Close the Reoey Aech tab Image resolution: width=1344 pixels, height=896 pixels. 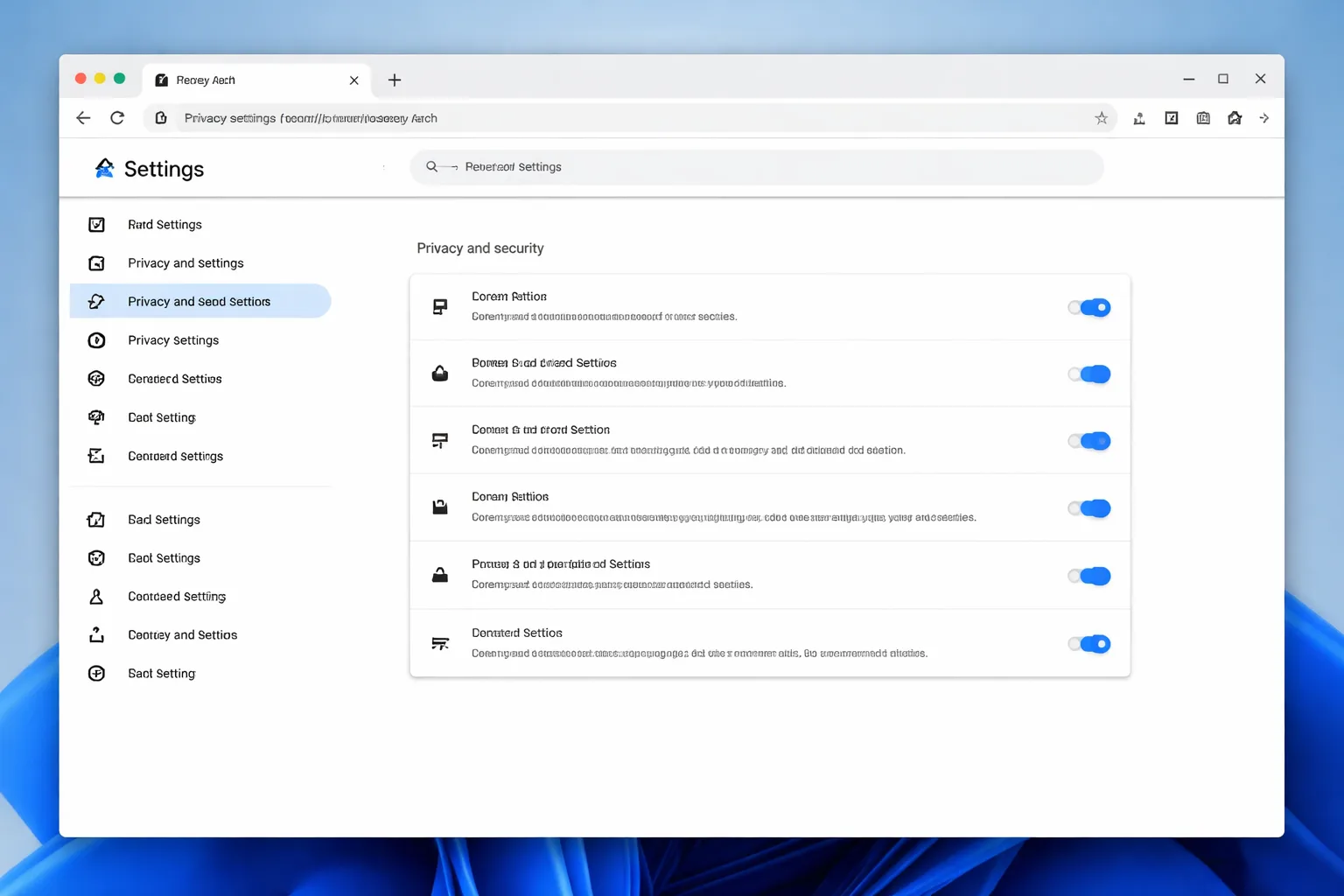tap(354, 80)
